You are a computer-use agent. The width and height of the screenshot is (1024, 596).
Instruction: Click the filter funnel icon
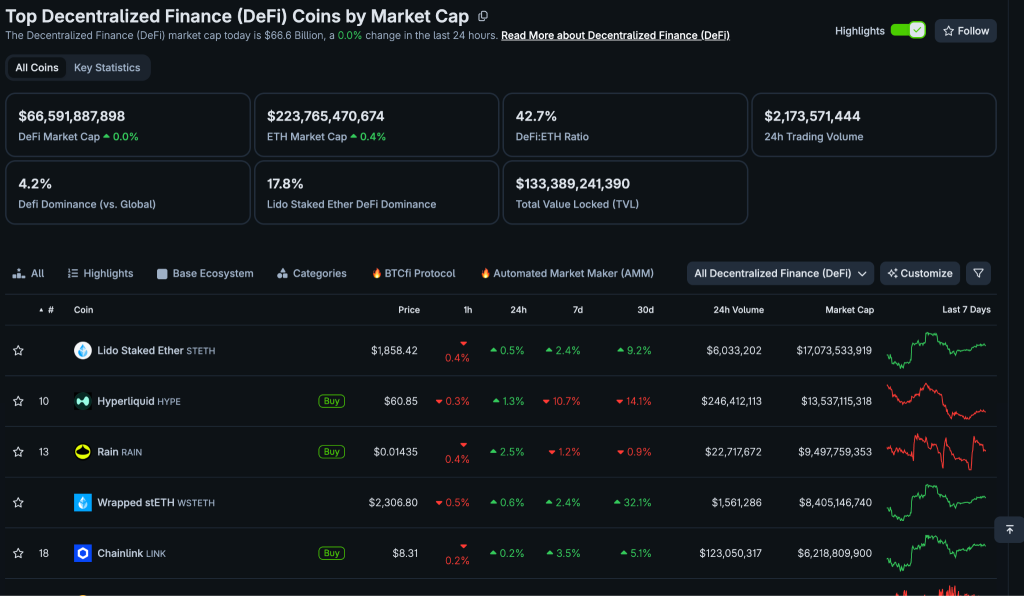coord(978,274)
